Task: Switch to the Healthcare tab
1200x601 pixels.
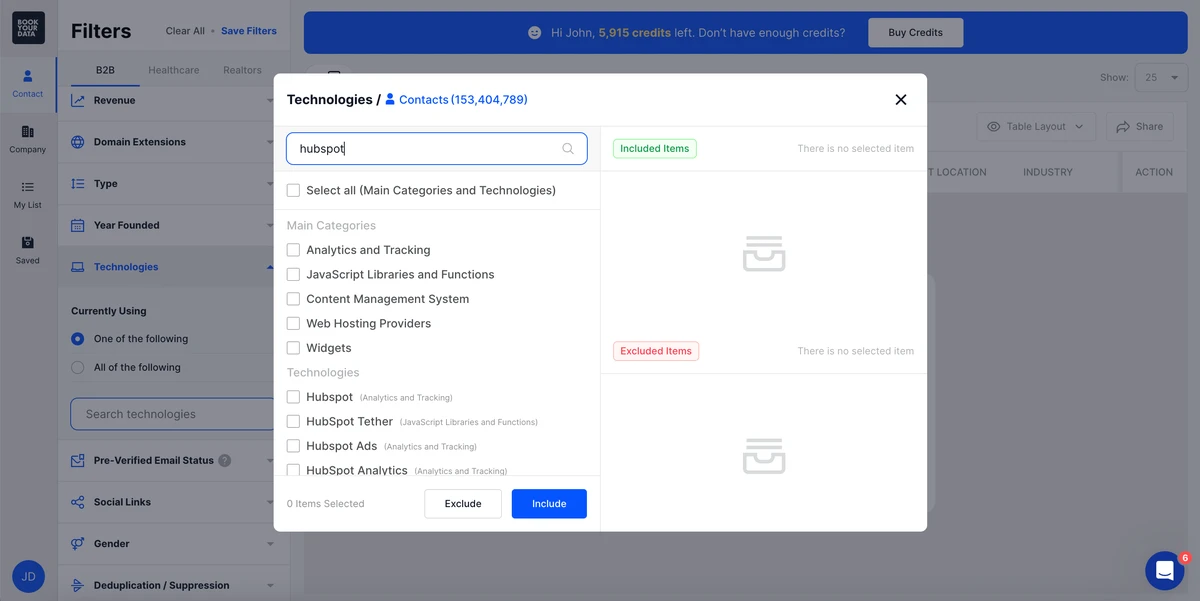Action: pos(173,70)
